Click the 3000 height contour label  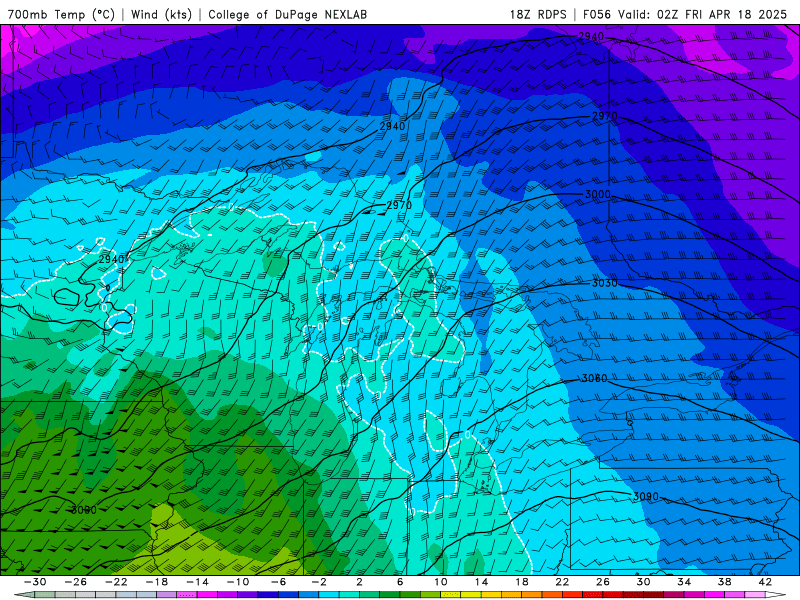597,194
